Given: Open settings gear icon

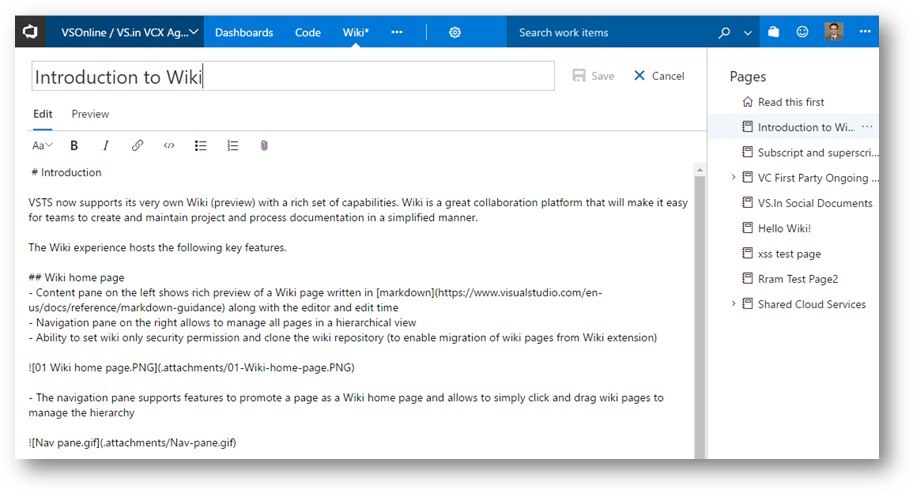Looking at the screenshot, I should click(x=454, y=32).
